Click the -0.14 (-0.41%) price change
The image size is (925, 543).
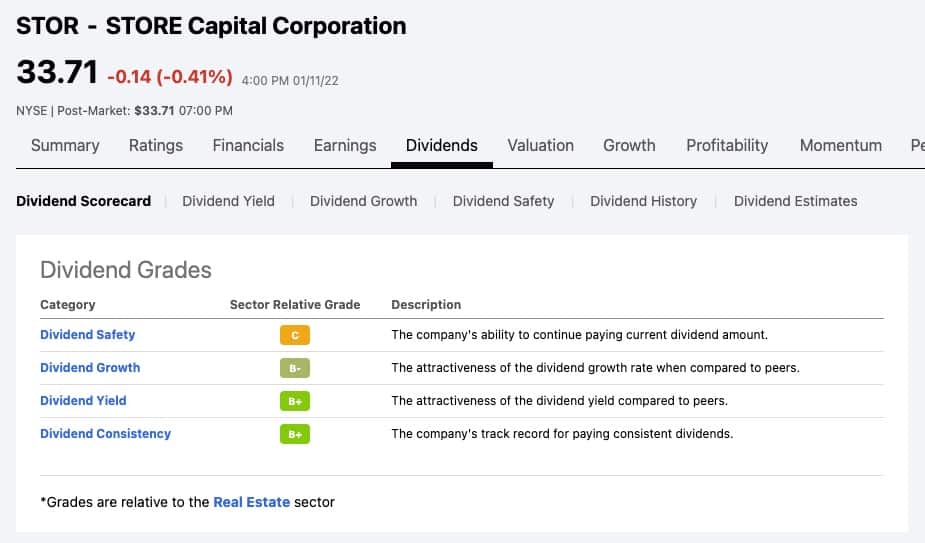[x=170, y=77]
